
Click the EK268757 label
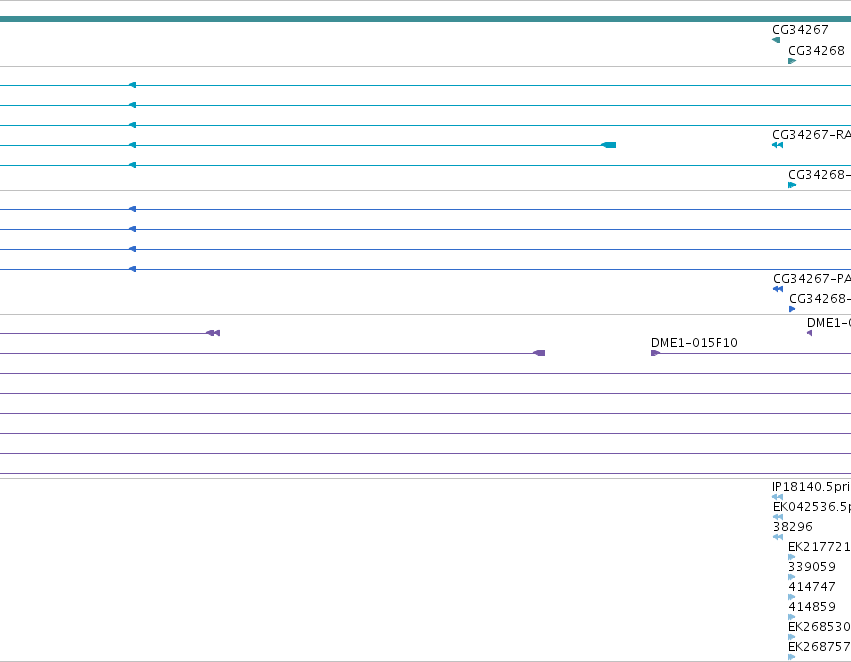click(x=820, y=647)
